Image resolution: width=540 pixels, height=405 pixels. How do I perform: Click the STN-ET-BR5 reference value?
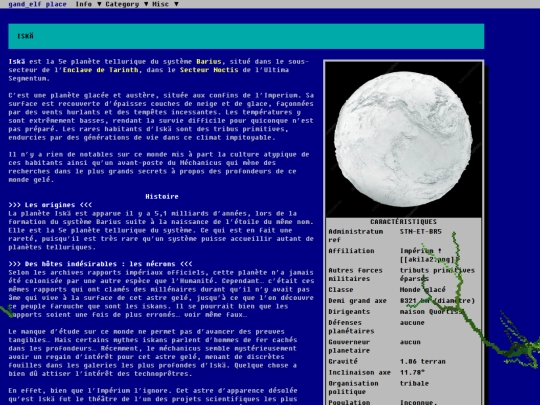pyautogui.click(x=420, y=231)
